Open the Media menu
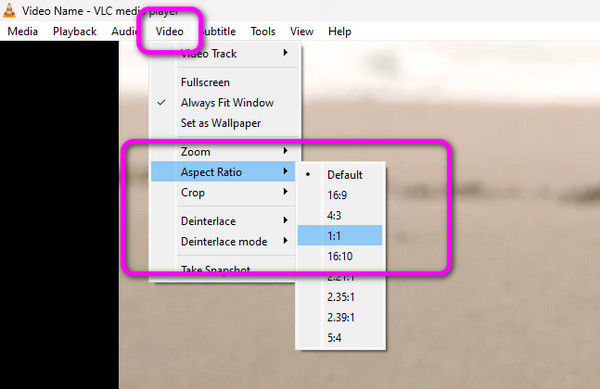 23,31
